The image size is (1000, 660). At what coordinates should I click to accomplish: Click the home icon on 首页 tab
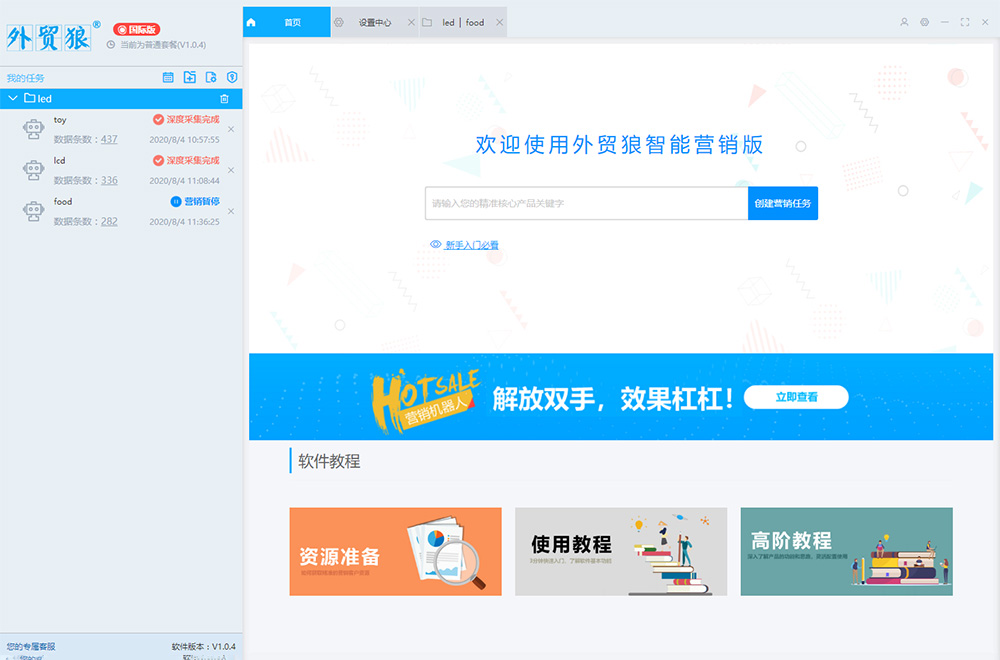pos(251,22)
